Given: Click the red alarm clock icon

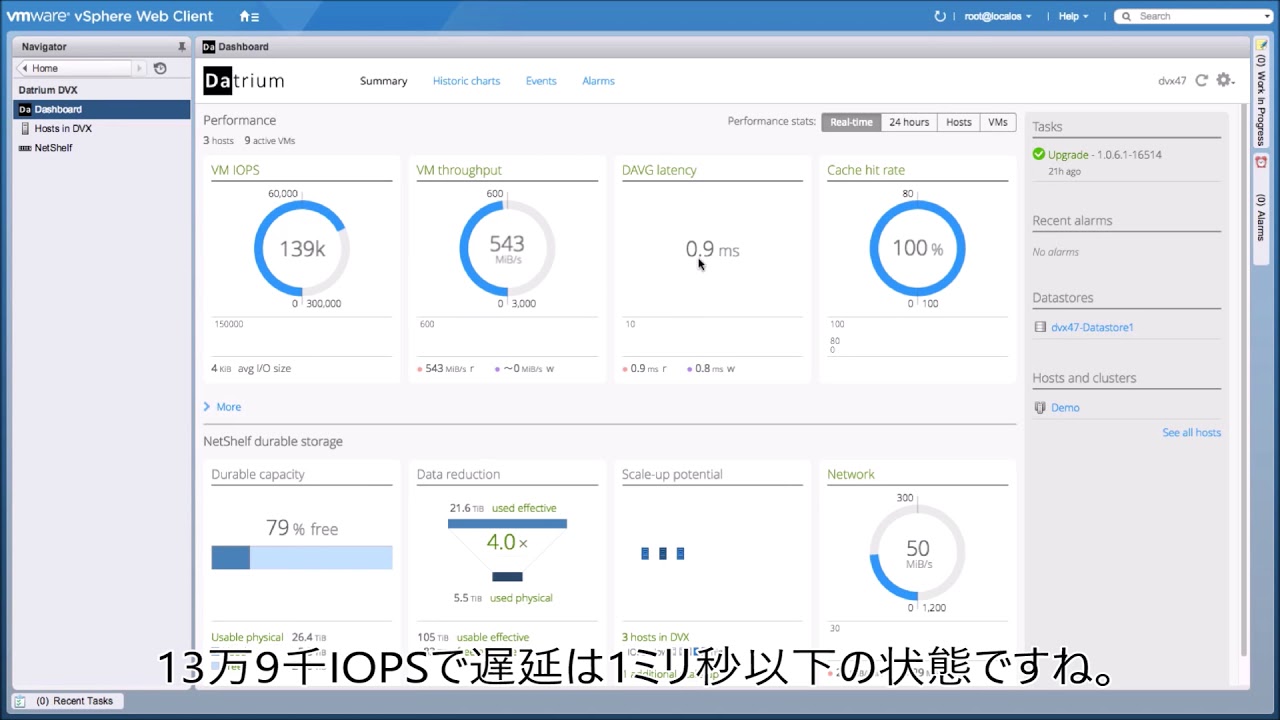Looking at the screenshot, I should [1261, 161].
